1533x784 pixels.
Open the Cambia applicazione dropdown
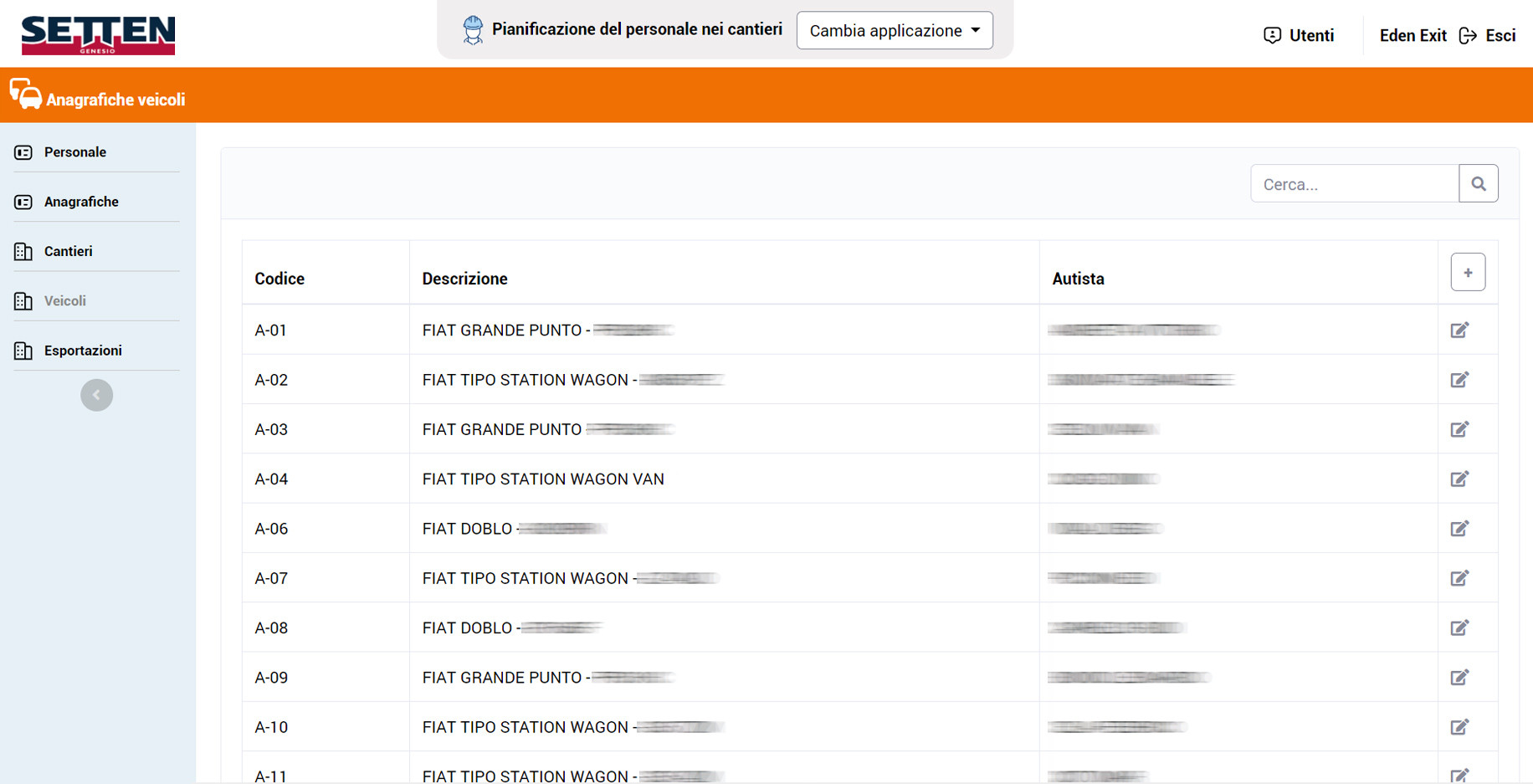(894, 30)
